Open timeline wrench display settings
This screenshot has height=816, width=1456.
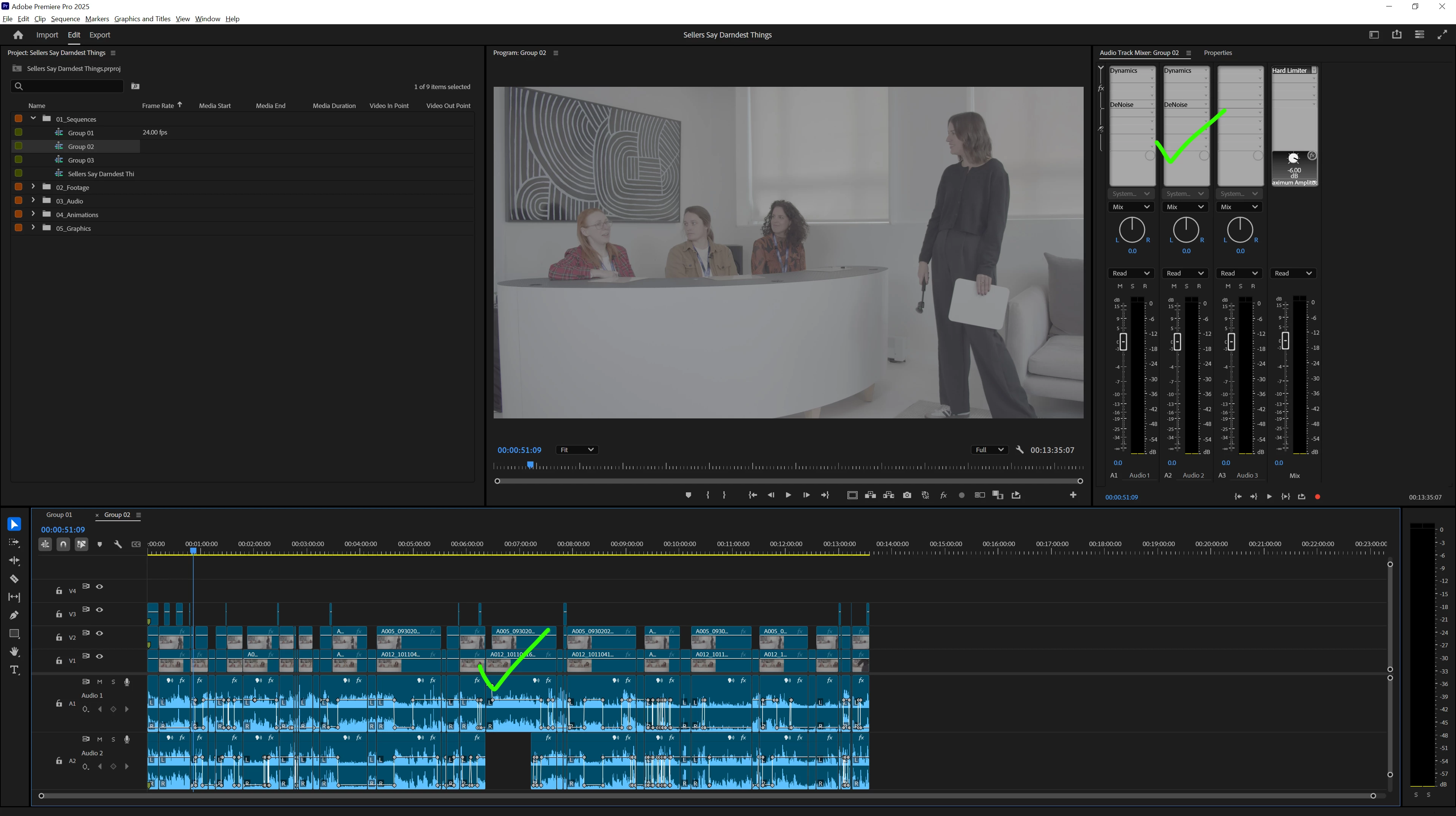[118, 544]
